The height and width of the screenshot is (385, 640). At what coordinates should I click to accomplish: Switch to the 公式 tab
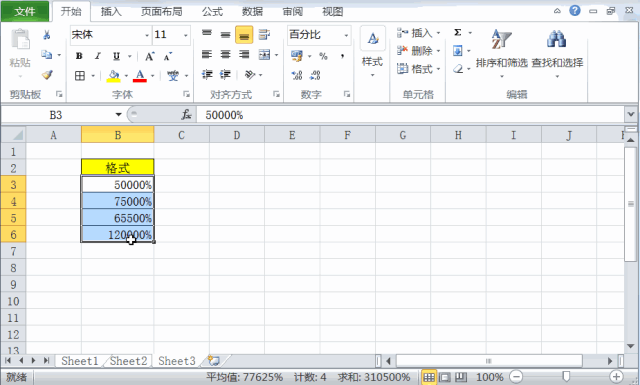click(x=212, y=12)
